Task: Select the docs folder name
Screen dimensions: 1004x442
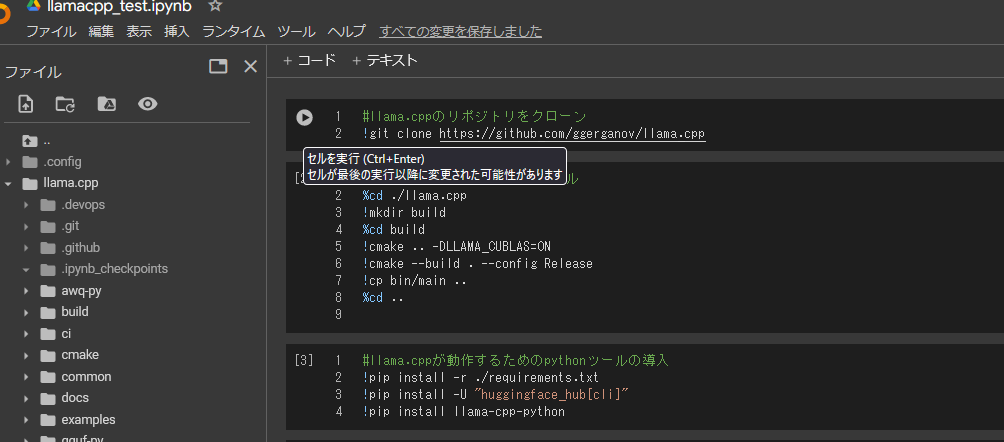Action: [x=75, y=398]
